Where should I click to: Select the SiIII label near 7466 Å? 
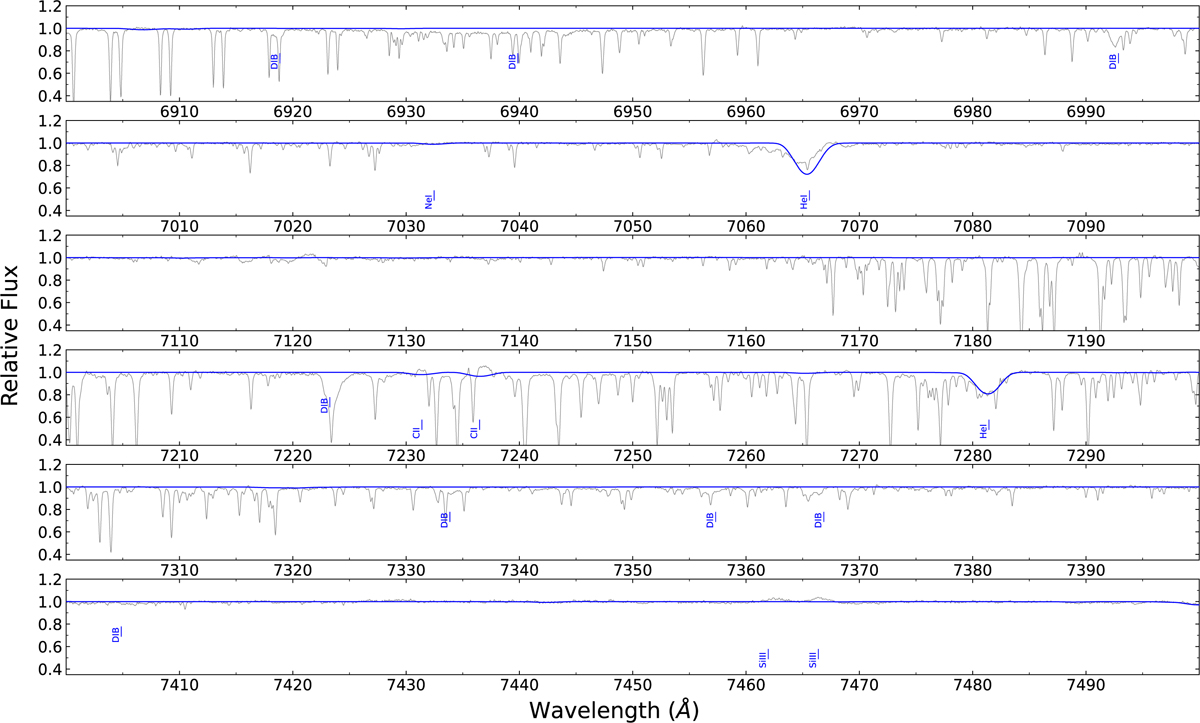tap(814, 658)
